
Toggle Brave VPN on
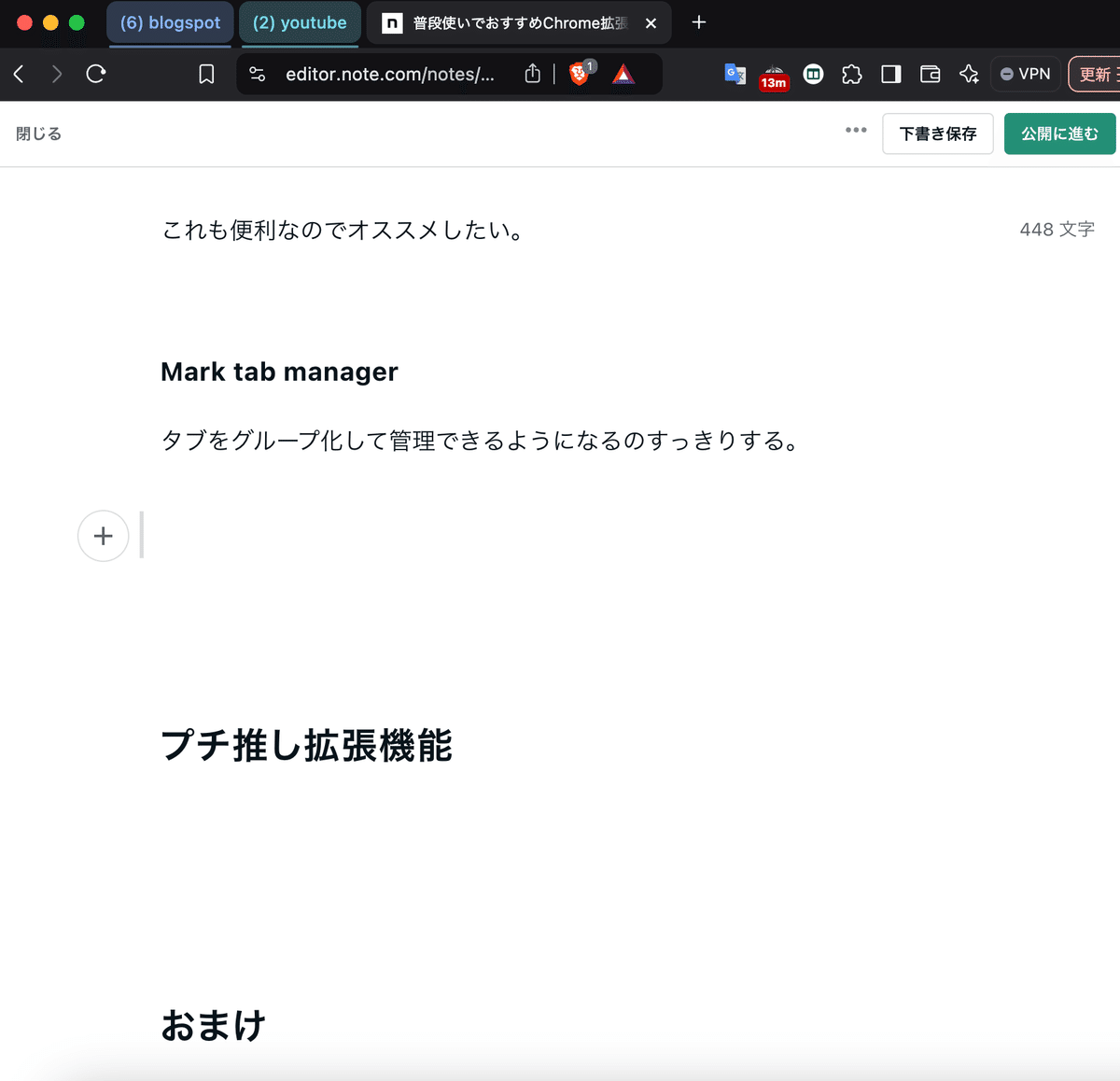[x=1026, y=74]
